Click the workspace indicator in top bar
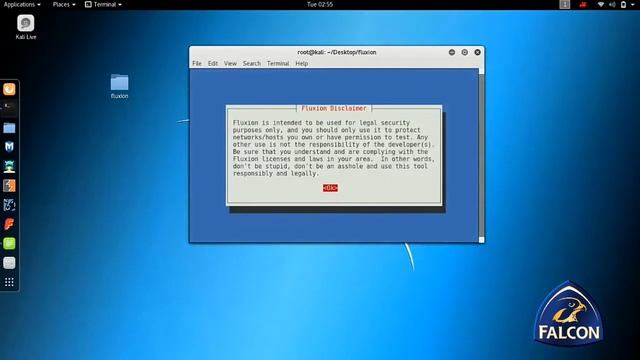The image size is (640, 360). [564, 4]
